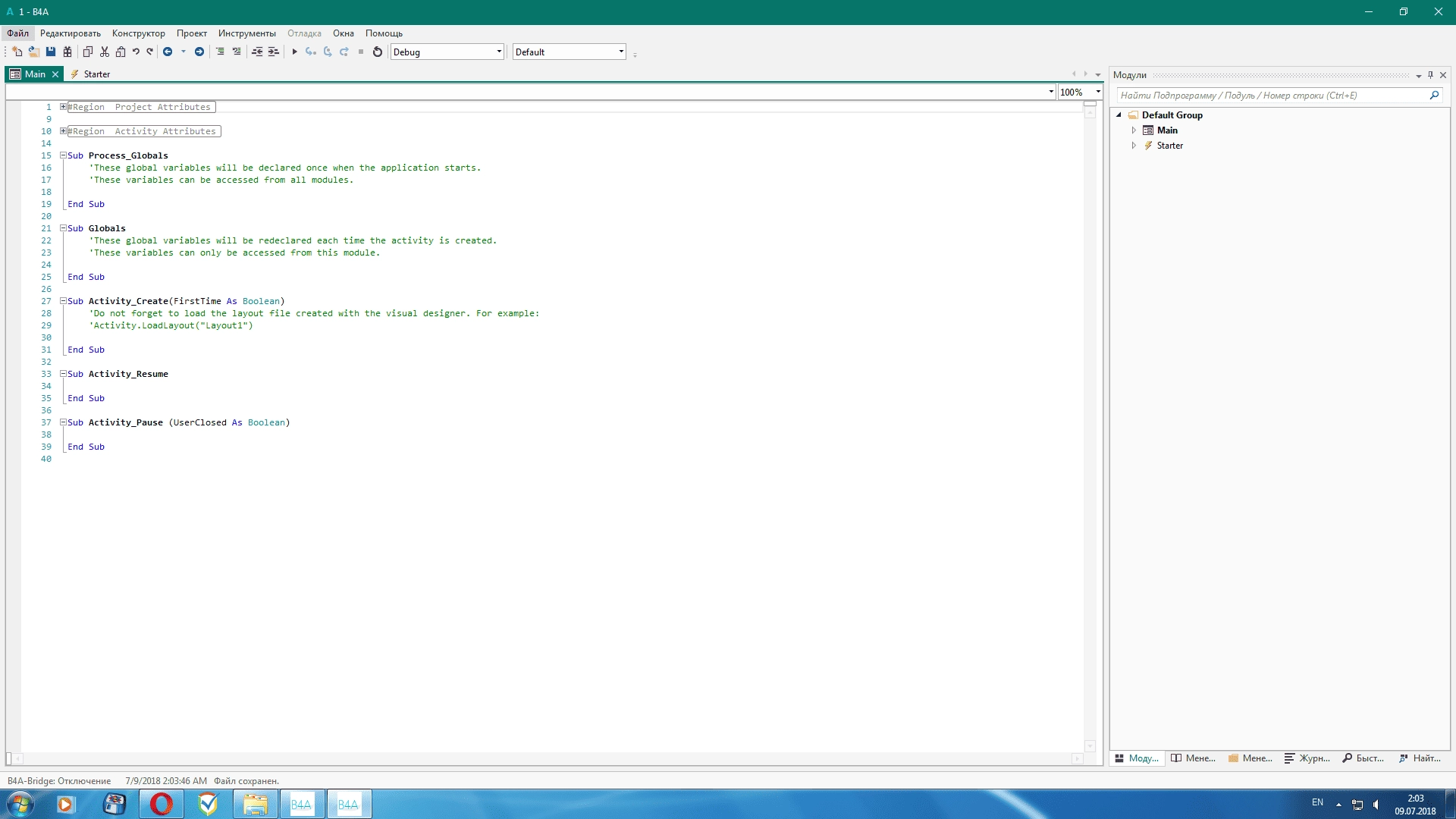Open the Помощь menu
Screen dimensions: 1456x819
point(384,33)
